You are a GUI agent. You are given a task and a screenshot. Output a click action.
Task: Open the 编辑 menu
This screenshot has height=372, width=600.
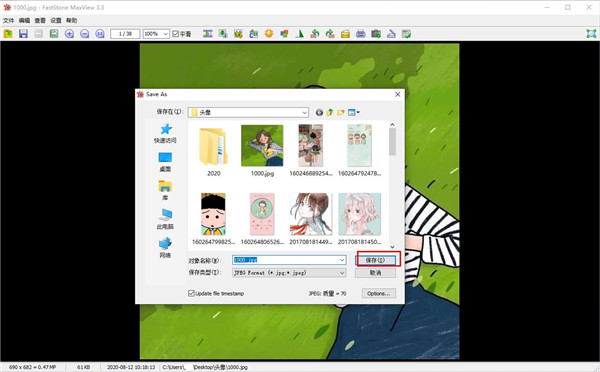[24, 20]
